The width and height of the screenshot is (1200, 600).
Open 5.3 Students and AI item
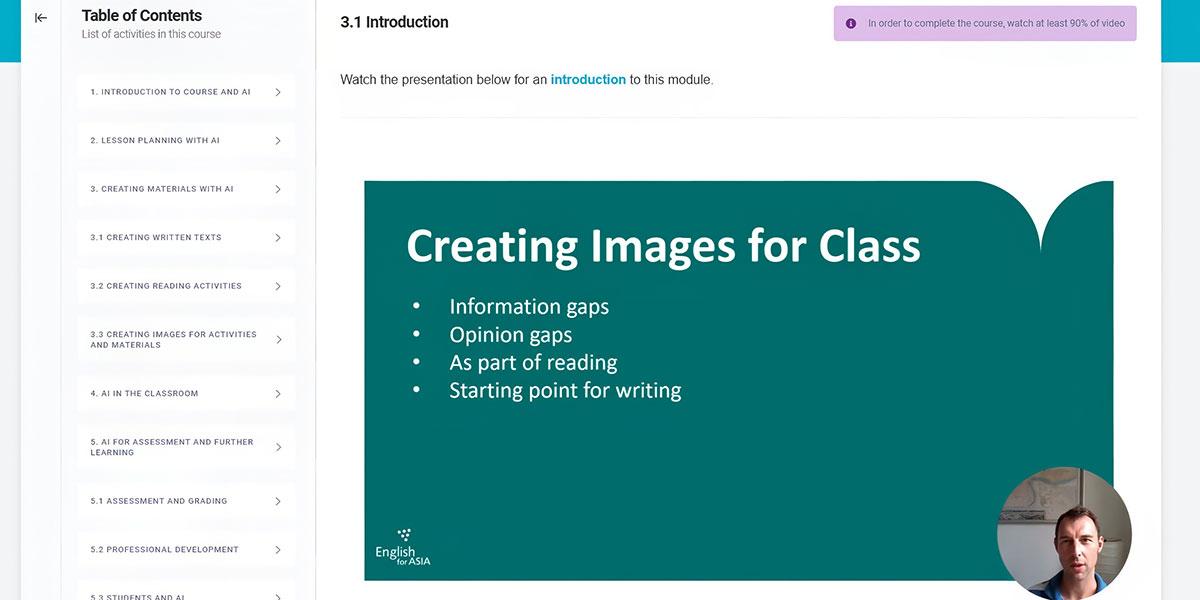click(x=186, y=590)
